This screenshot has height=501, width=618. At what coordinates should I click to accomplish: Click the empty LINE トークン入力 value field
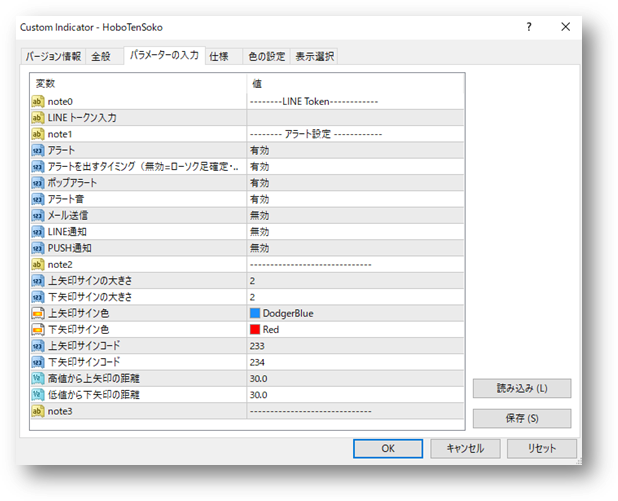[355, 118]
